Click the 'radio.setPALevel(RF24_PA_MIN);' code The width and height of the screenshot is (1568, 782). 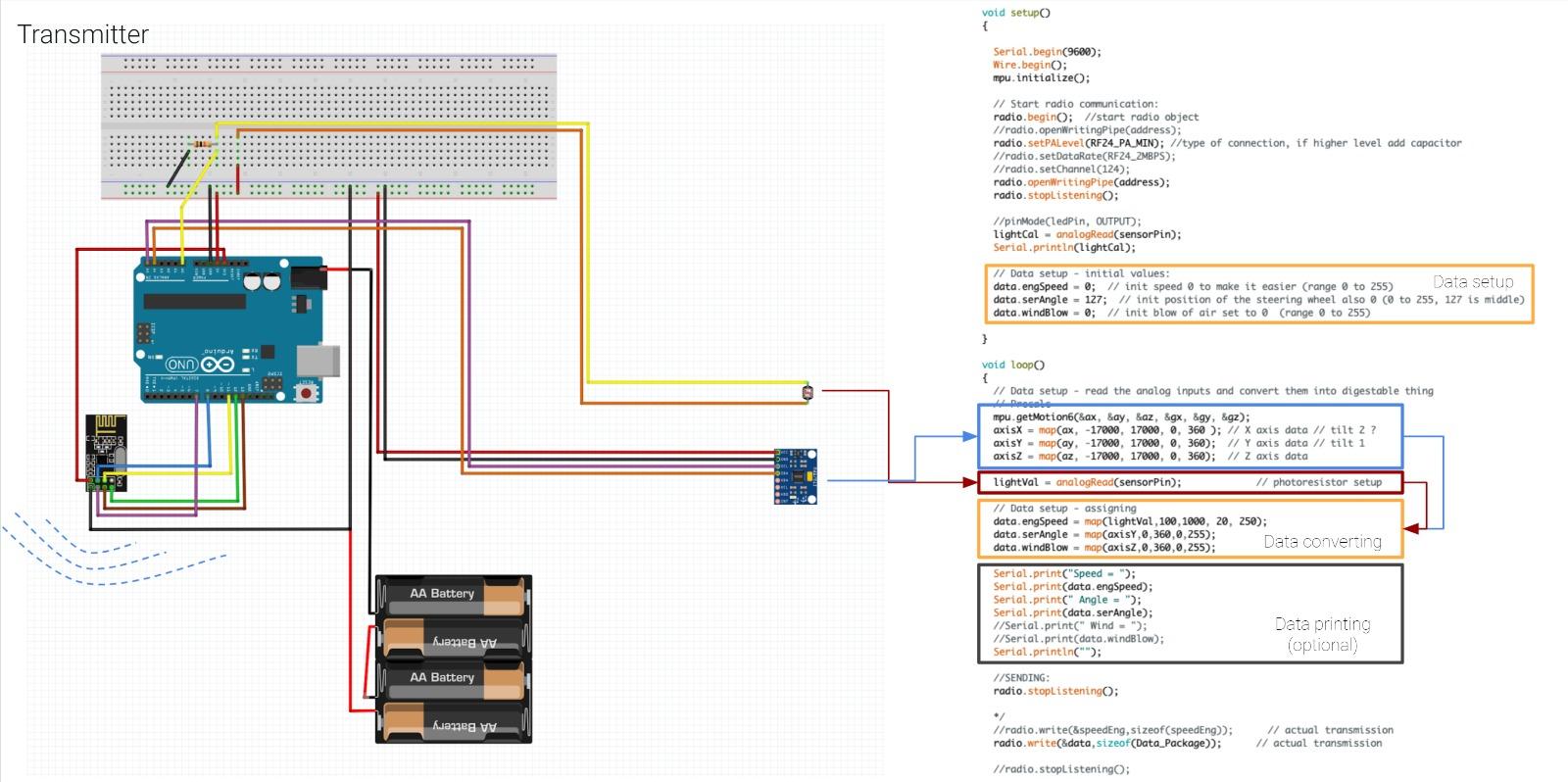[x=1079, y=143]
